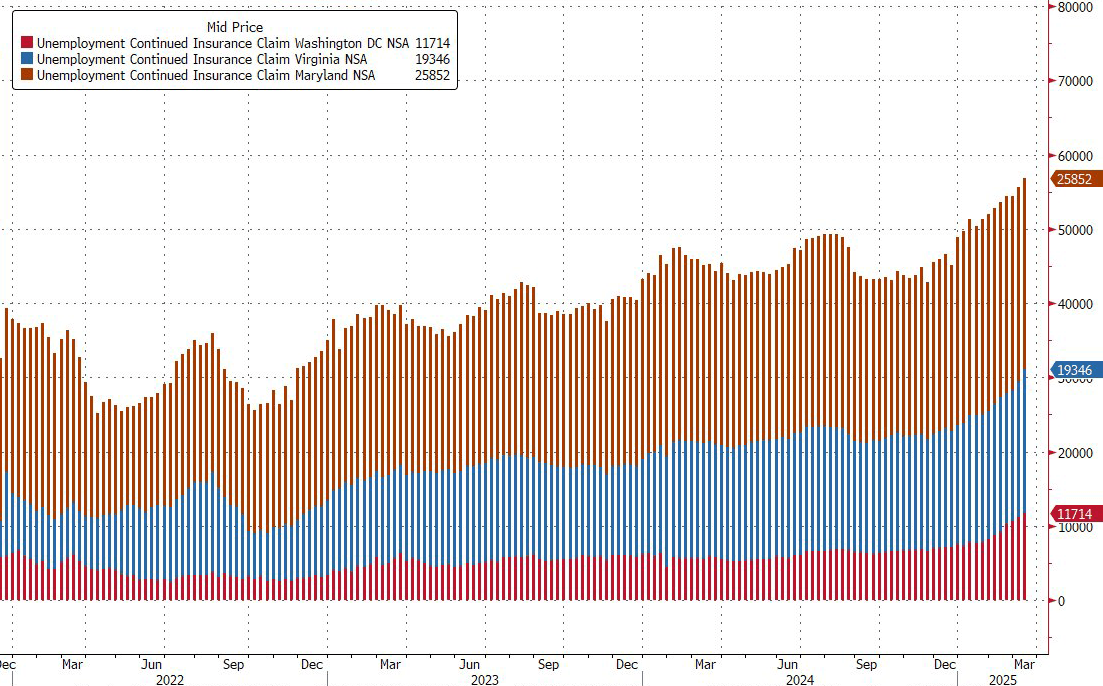The width and height of the screenshot is (1103, 686).
Task: Click the 25852 value in the legend
Action: click(434, 76)
